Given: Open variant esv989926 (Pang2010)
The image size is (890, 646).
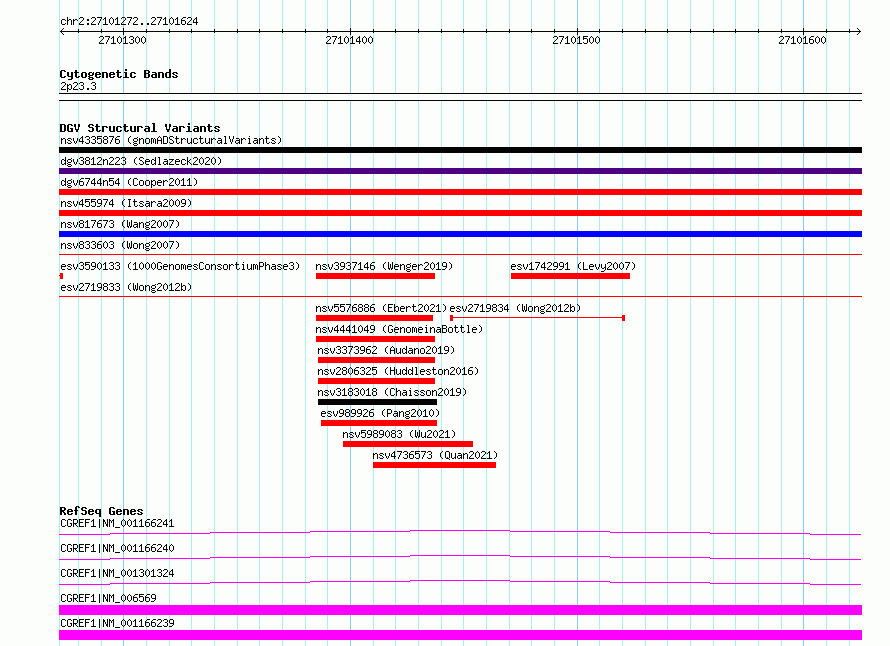Looking at the screenshot, I should pos(380,413).
